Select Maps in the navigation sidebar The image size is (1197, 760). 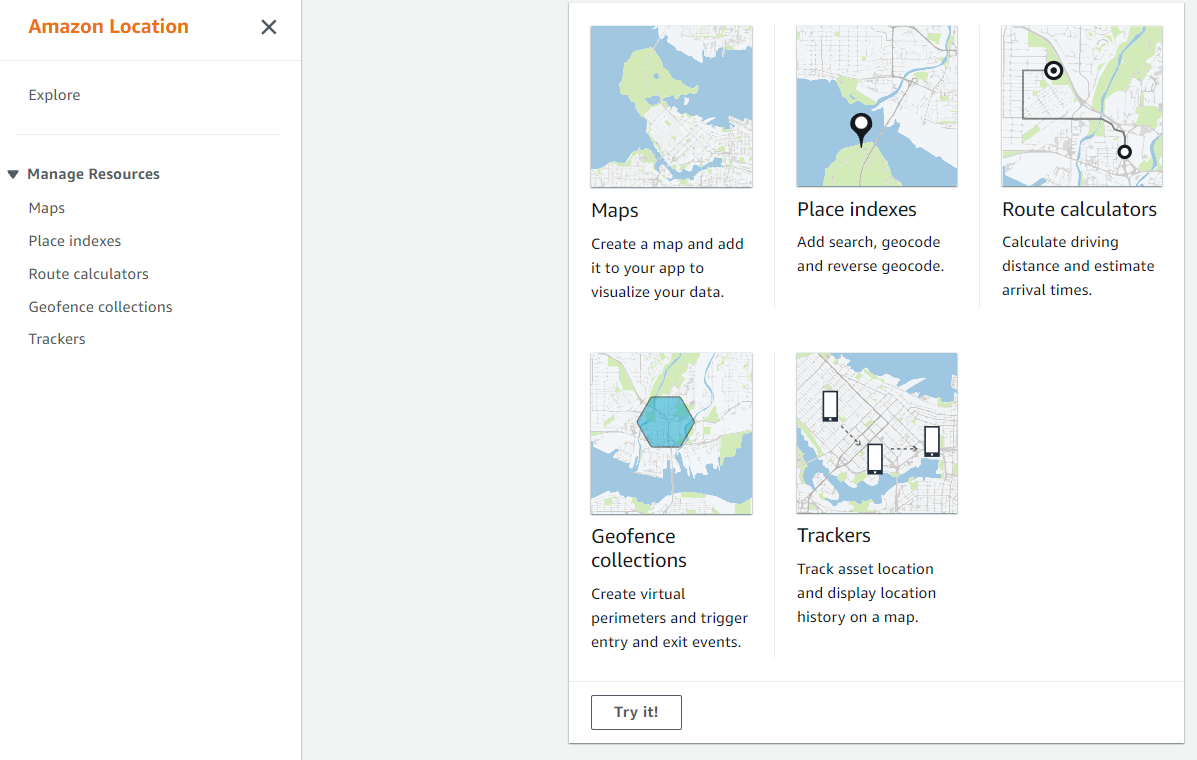46,208
